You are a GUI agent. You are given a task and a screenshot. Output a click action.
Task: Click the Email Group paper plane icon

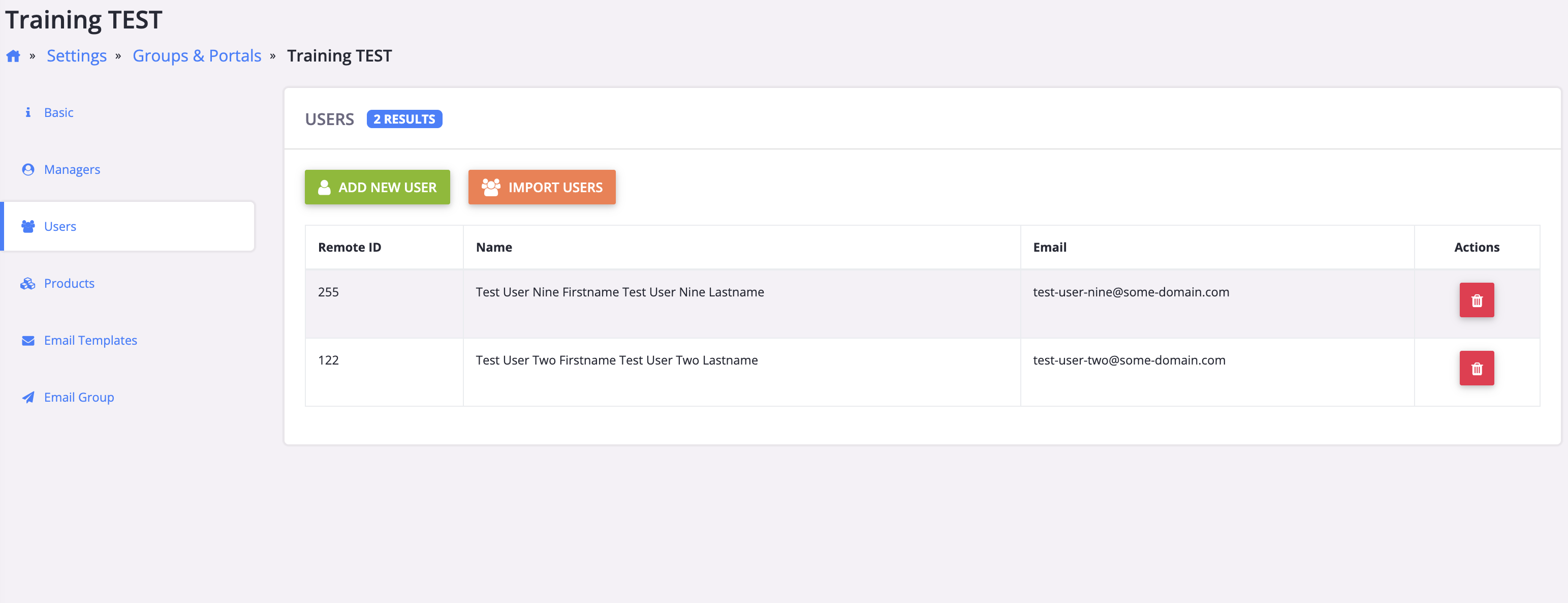(28, 398)
